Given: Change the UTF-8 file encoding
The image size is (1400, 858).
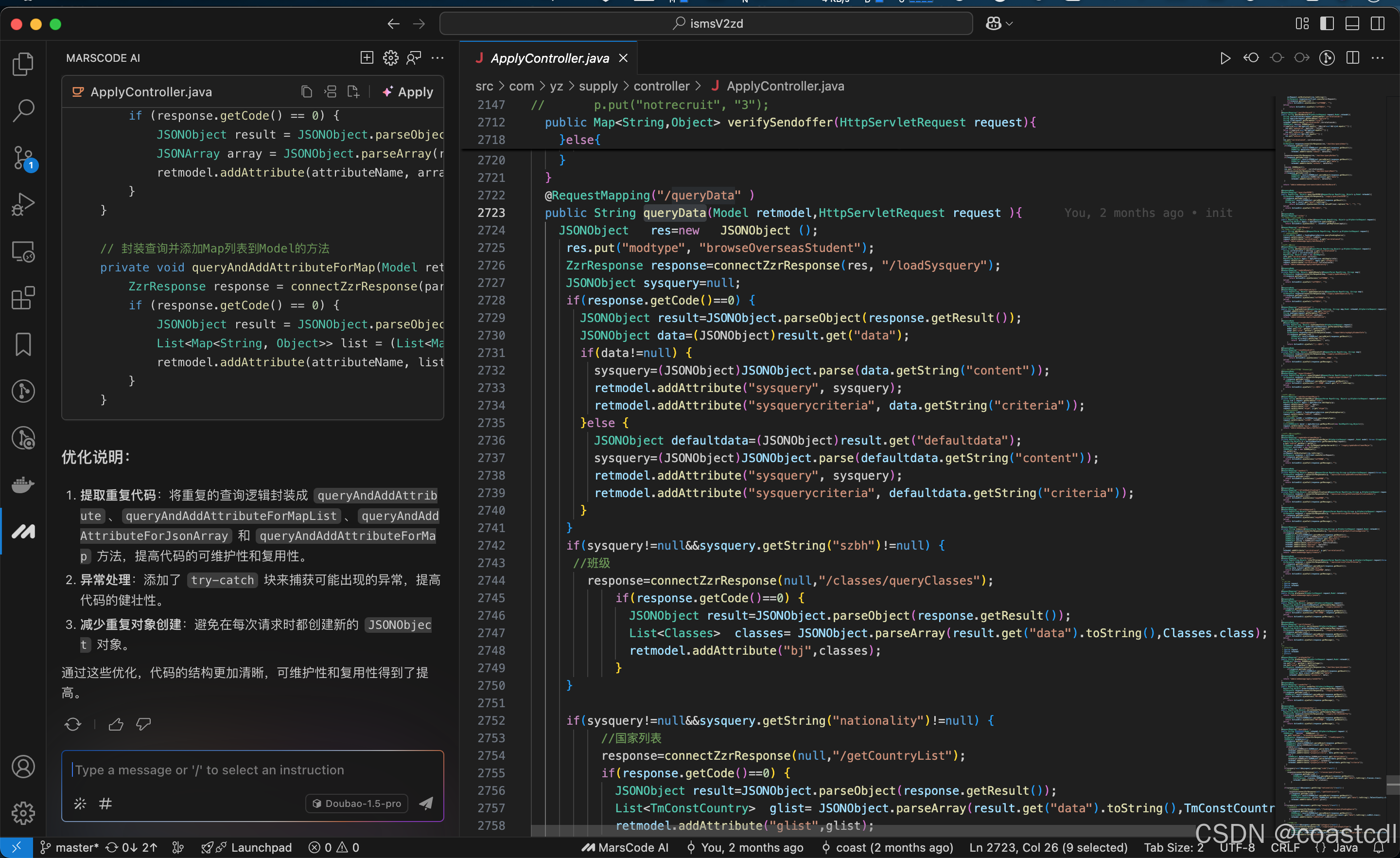Looking at the screenshot, I should point(1238,847).
